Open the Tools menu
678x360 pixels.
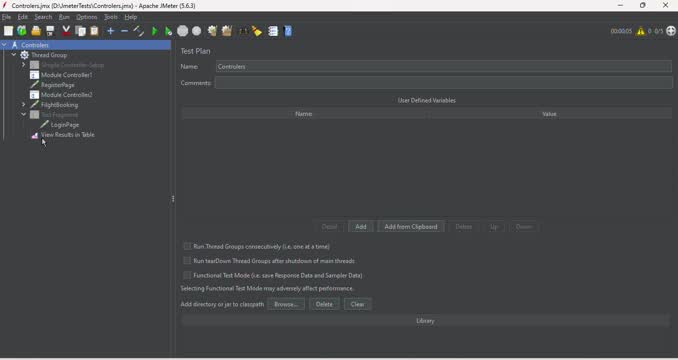pos(111,17)
